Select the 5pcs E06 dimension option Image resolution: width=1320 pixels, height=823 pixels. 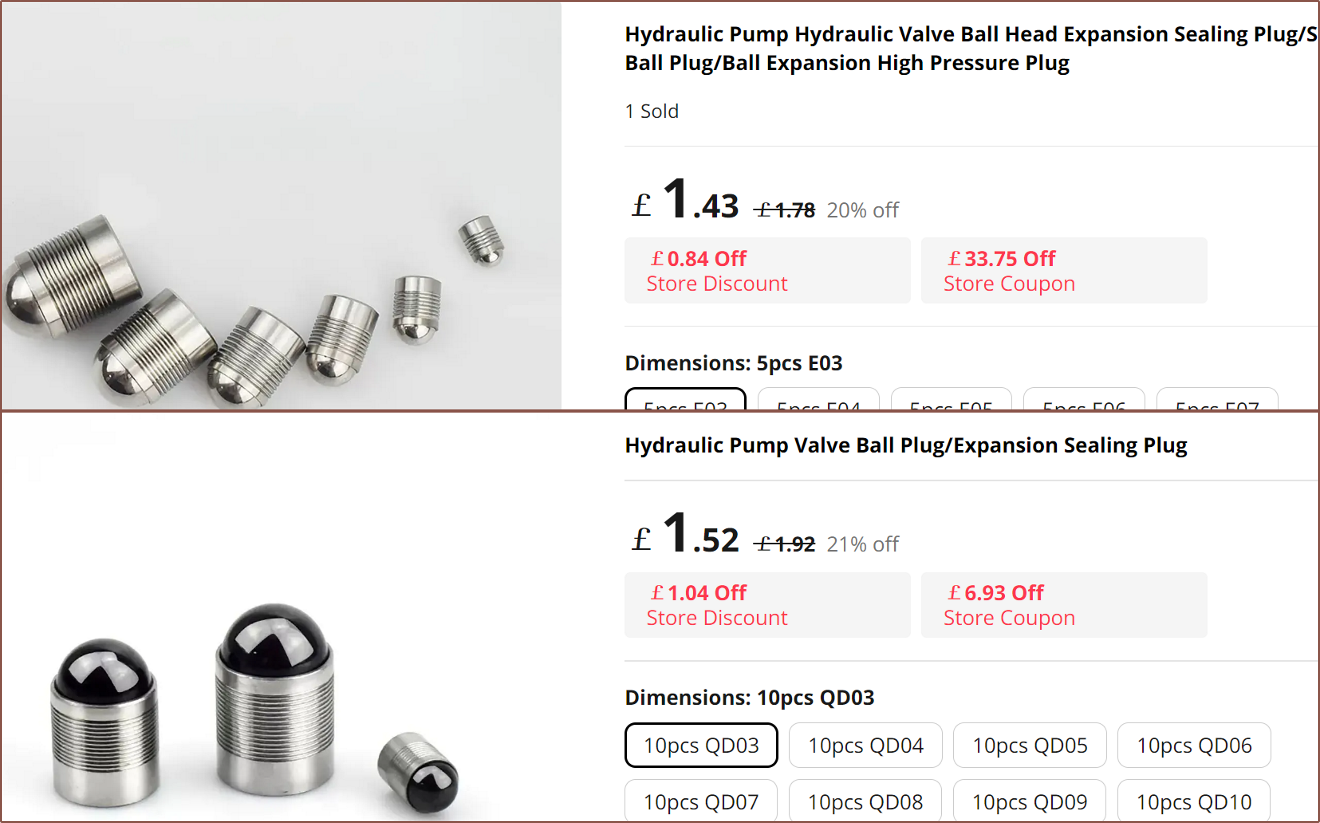1084,401
